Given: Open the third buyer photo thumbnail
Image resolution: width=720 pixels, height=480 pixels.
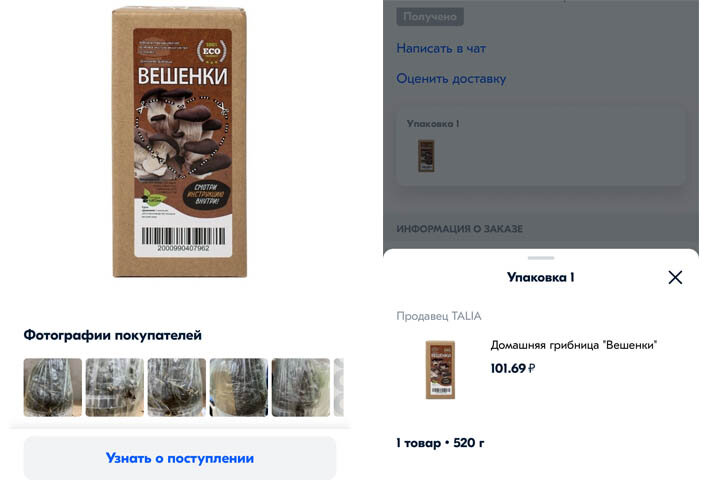Looking at the screenshot, I should point(177,387).
